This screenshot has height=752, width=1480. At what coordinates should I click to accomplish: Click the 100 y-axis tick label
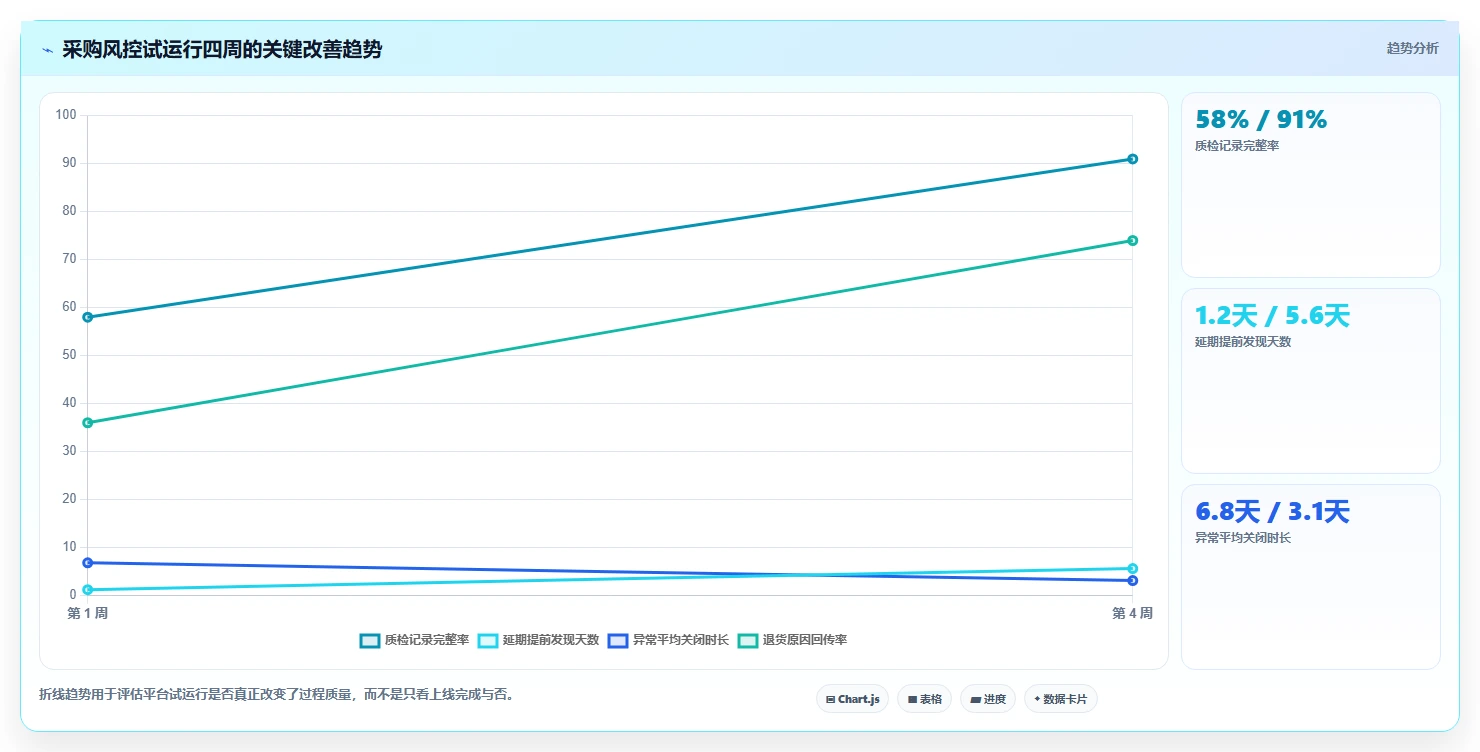coord(66,115)
